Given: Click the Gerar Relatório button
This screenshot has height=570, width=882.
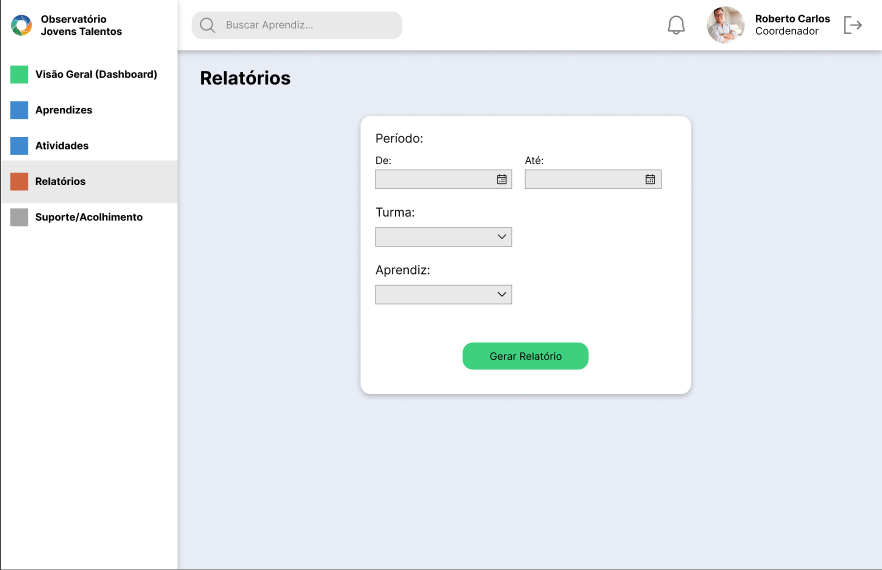Looking at the screenshot, I should (x=525, y=356).
